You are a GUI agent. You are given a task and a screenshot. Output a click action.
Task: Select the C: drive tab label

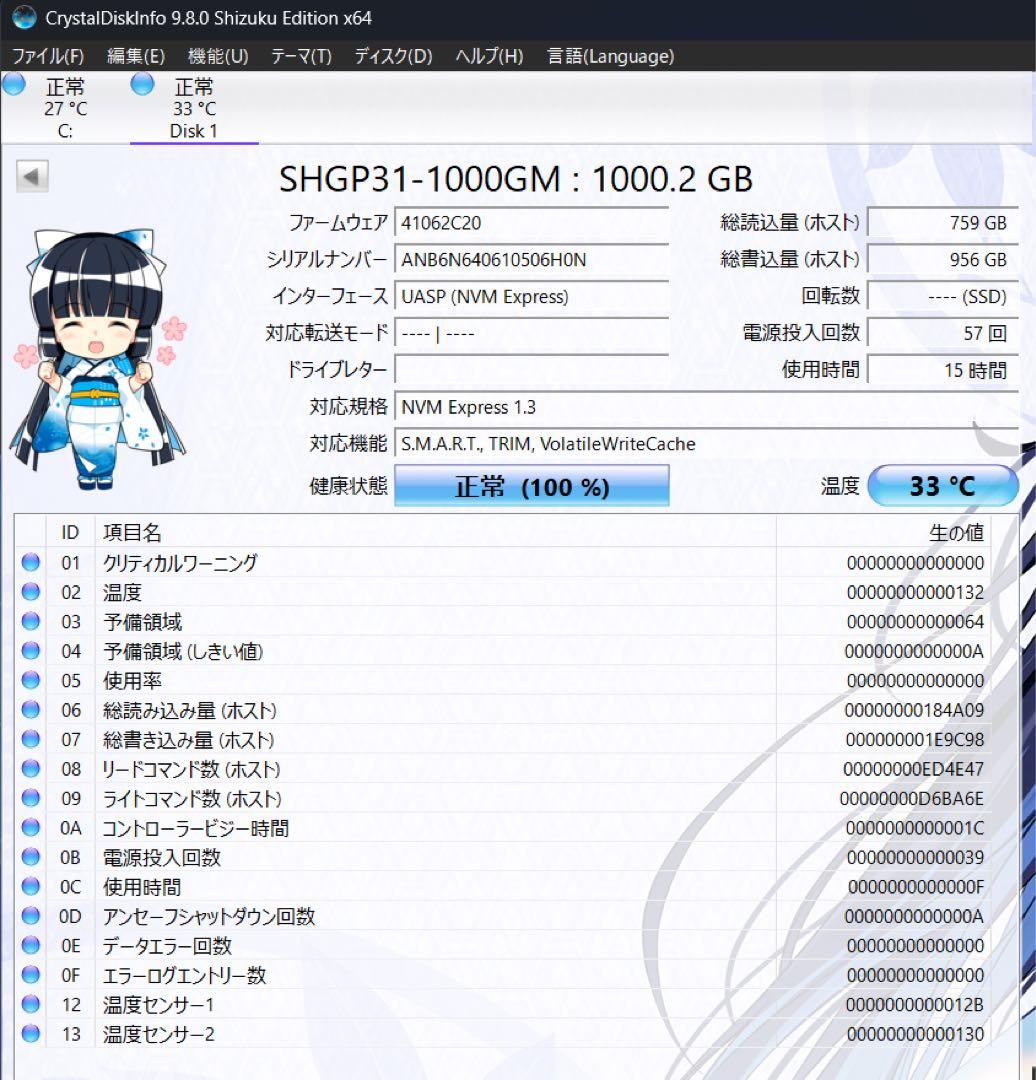[65, 131]
